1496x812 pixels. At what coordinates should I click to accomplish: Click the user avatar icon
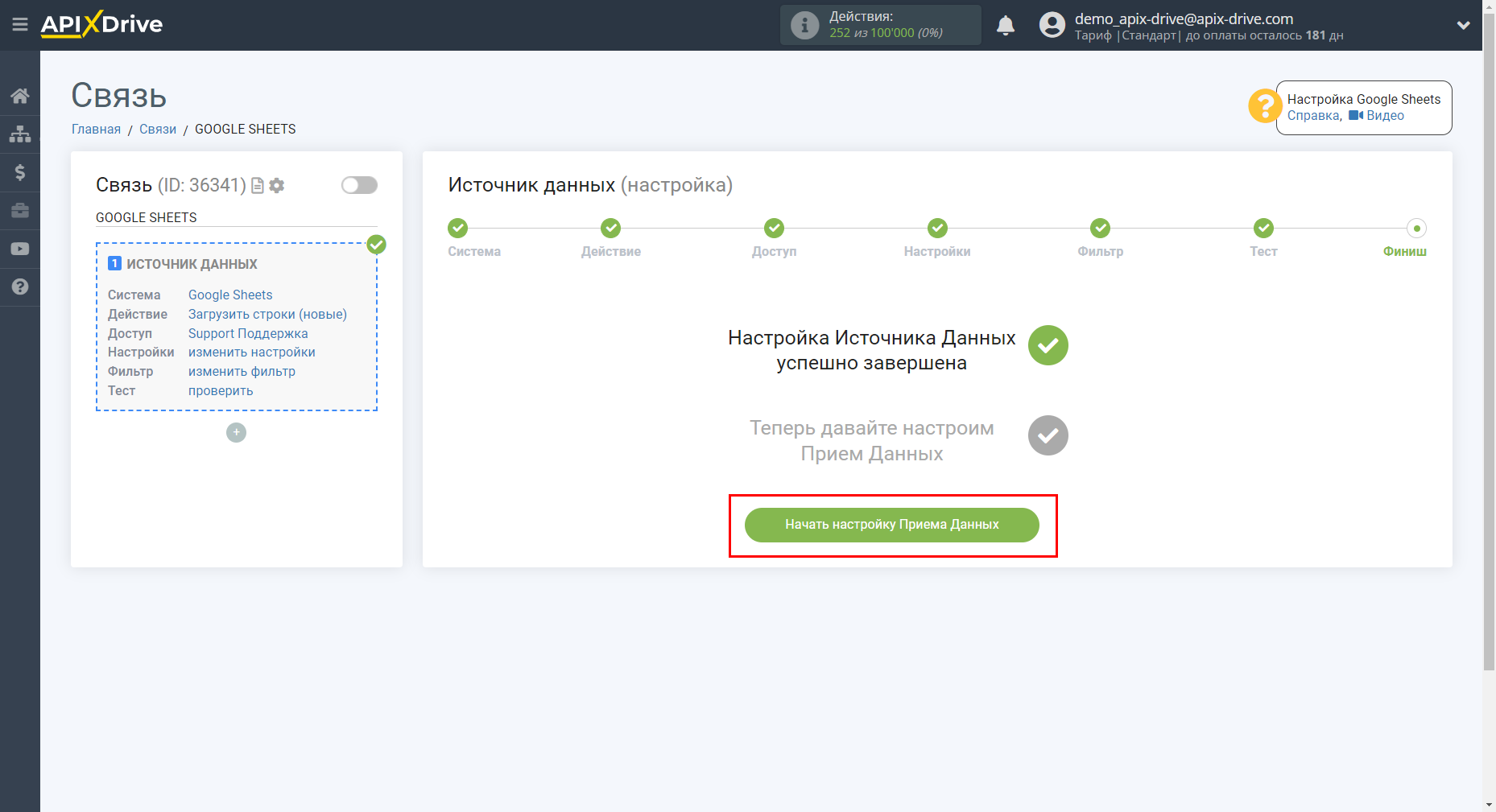click(1052, 25)
